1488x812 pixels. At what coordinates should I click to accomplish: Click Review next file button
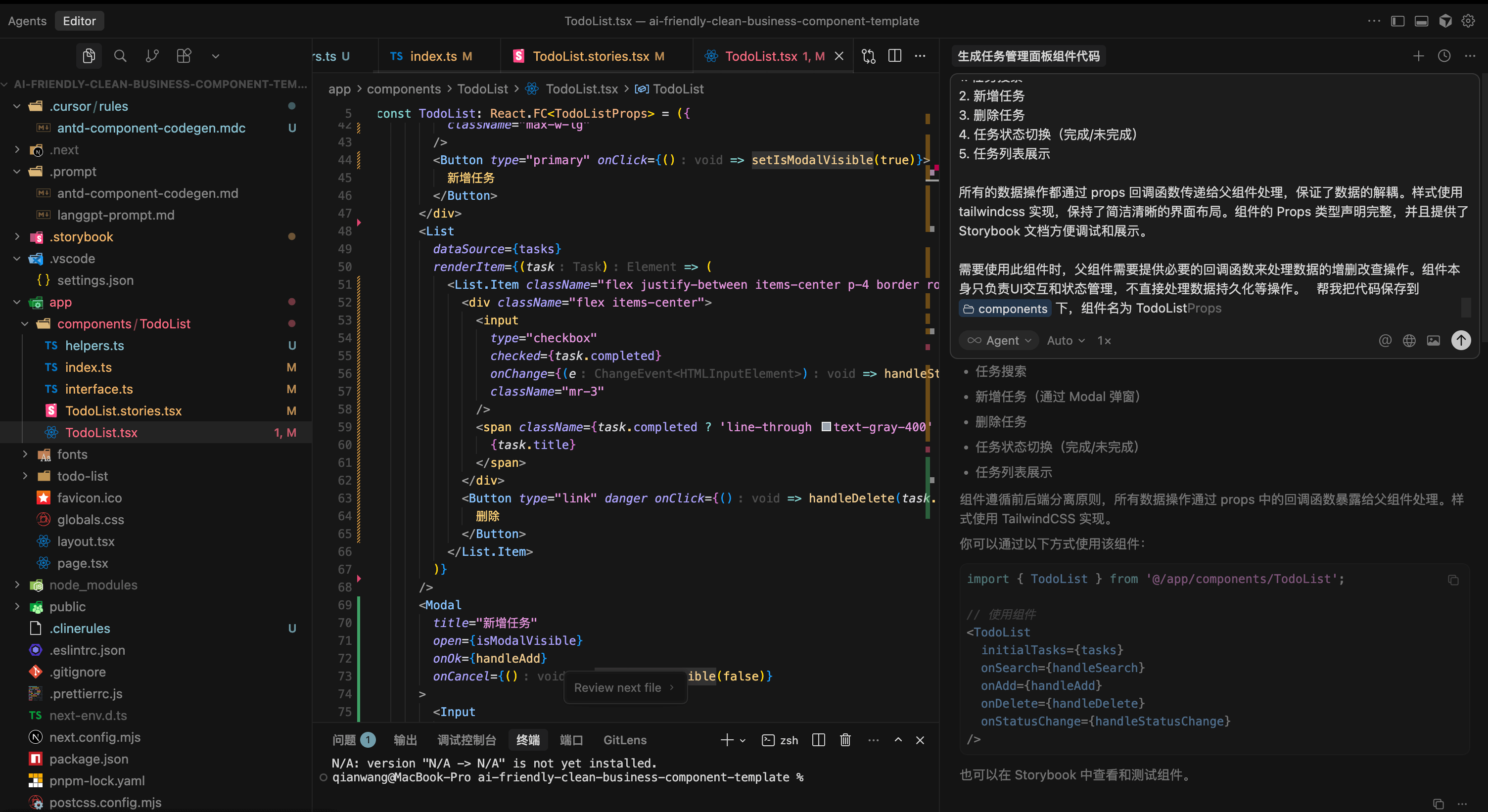624,687
